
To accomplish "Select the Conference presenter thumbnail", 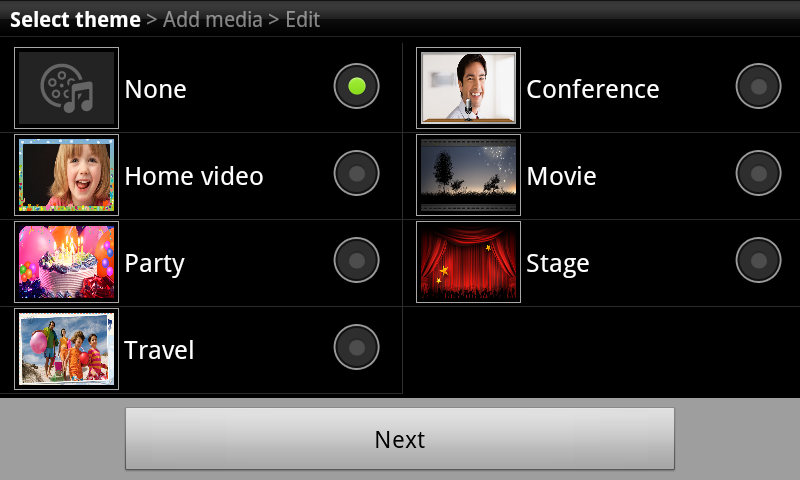I will click(469, 89).
